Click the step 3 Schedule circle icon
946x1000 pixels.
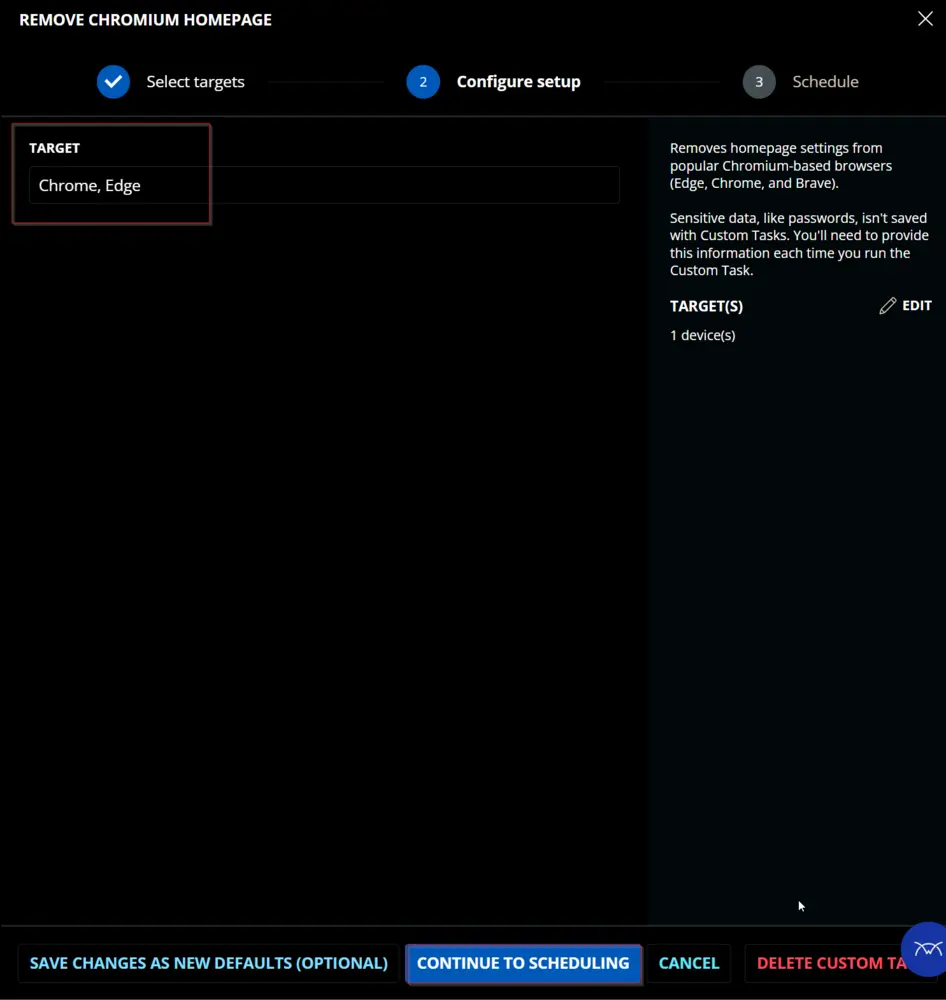(x=759, y=82)
